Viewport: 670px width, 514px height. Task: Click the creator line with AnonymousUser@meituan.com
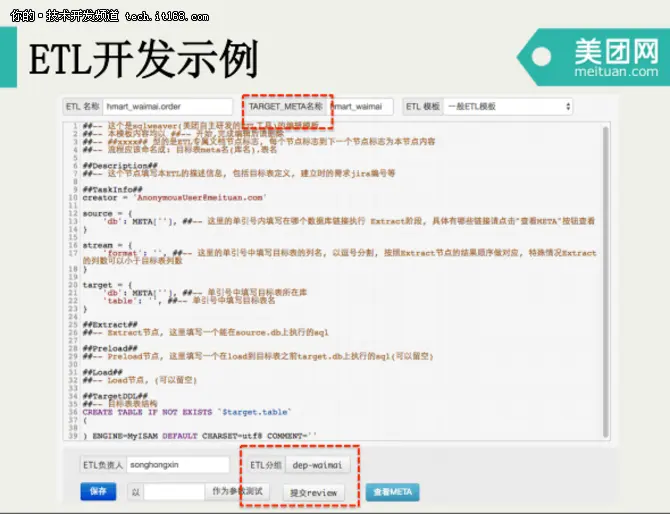pyautogui.click(x=175, y=197)
